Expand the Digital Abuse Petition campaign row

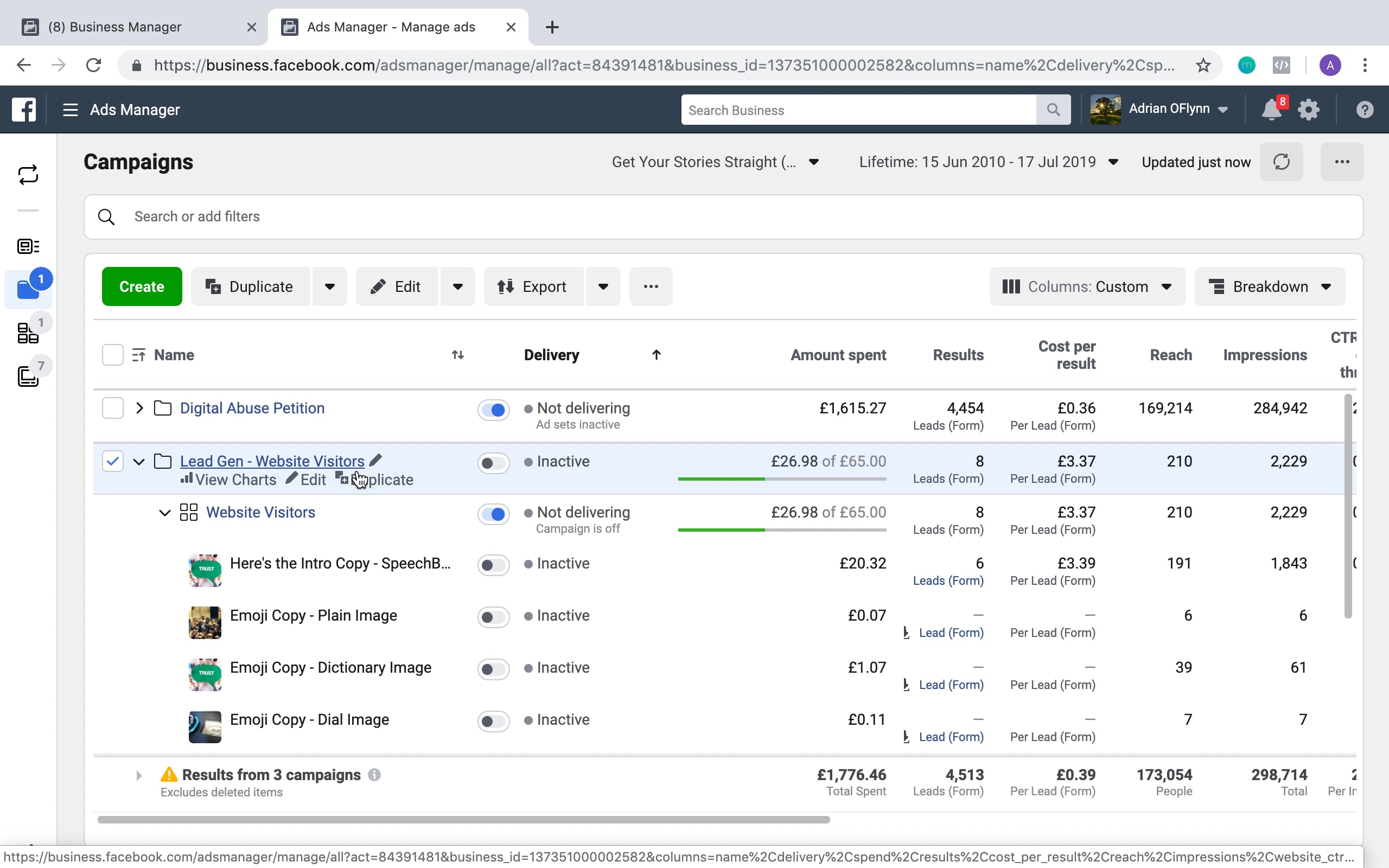(139, 408)
